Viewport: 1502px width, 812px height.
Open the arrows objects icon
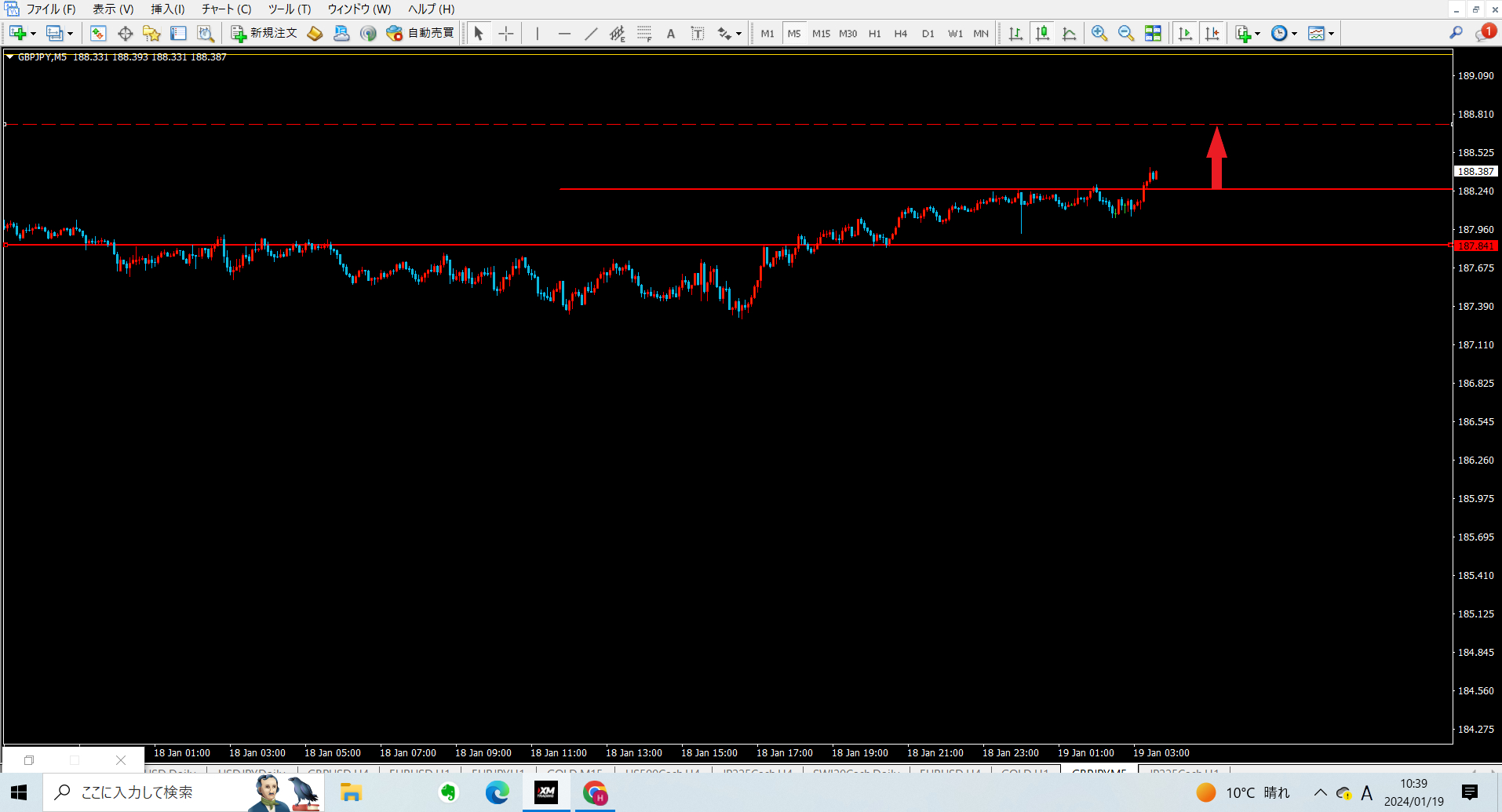click(x=724, y=33)
